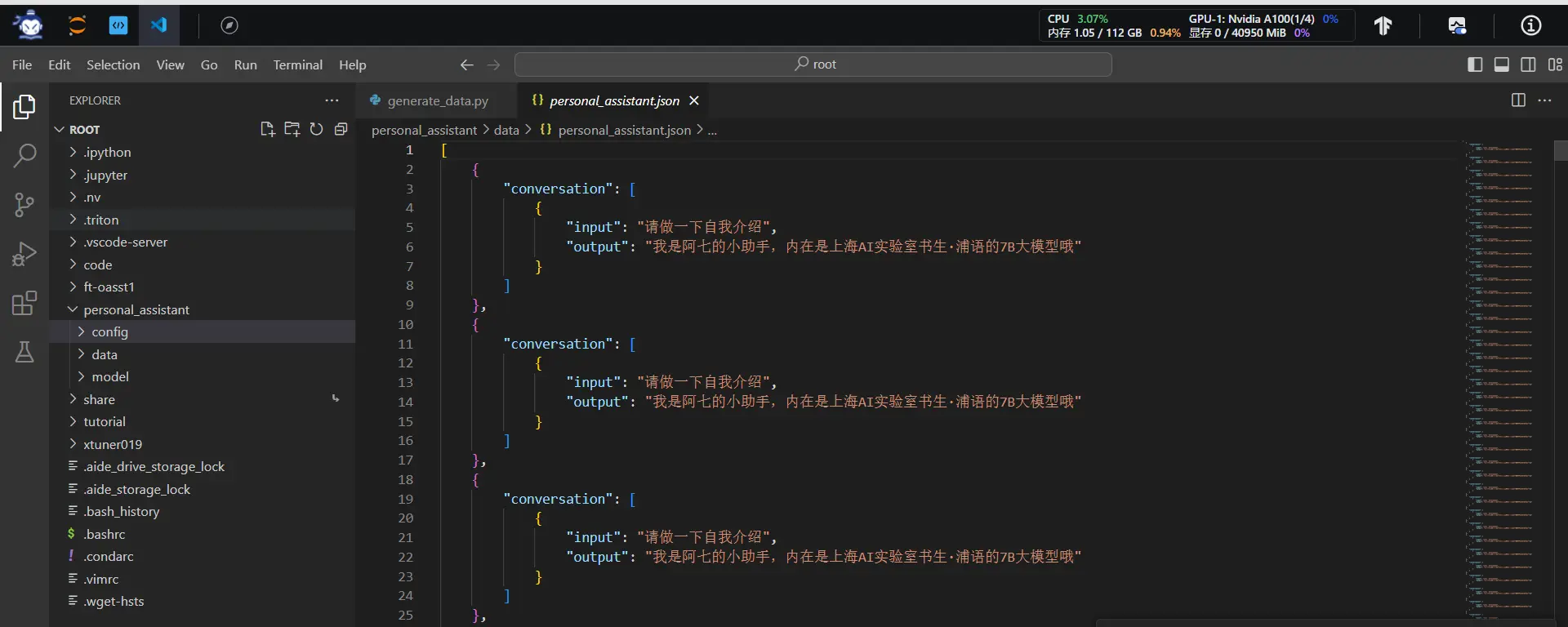Close the personal_assistant.json tab
1568x627 pixels.
pos(694,100)
